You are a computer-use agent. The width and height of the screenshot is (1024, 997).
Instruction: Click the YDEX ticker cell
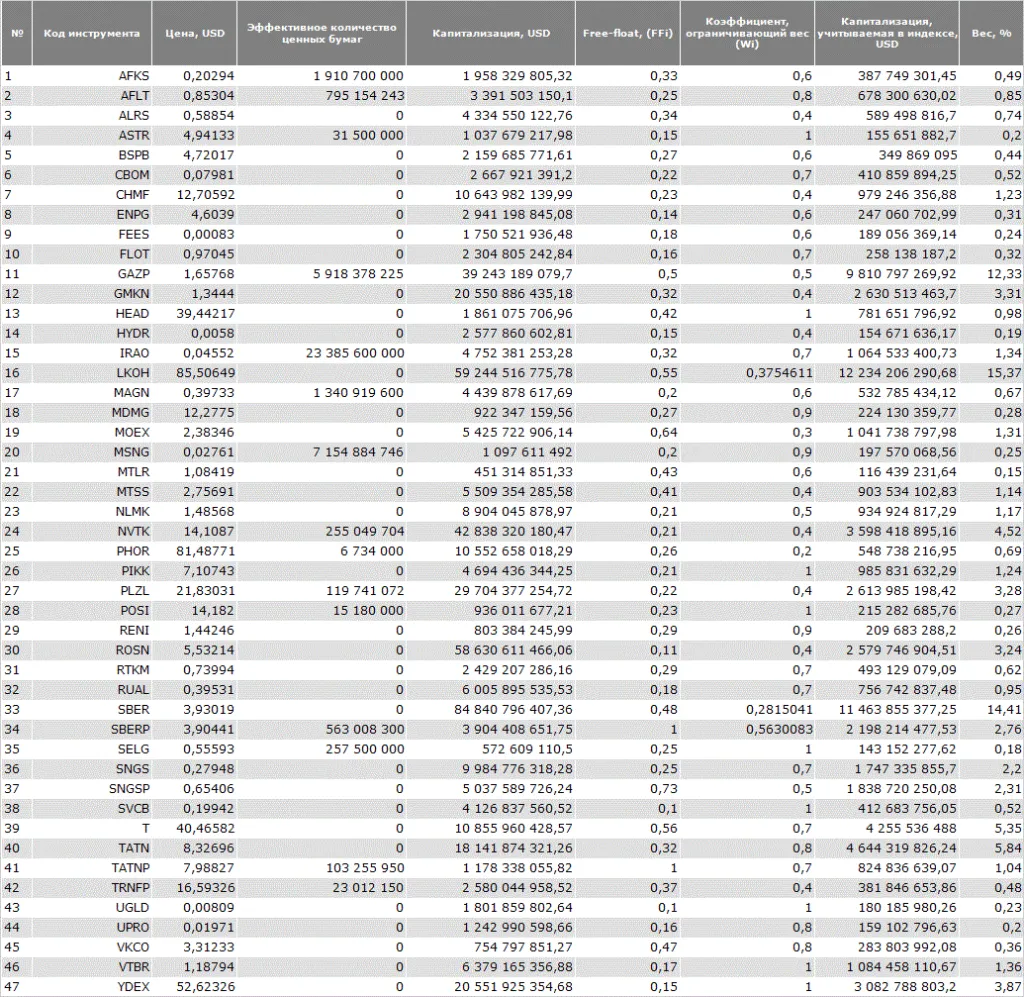[133, 986]
